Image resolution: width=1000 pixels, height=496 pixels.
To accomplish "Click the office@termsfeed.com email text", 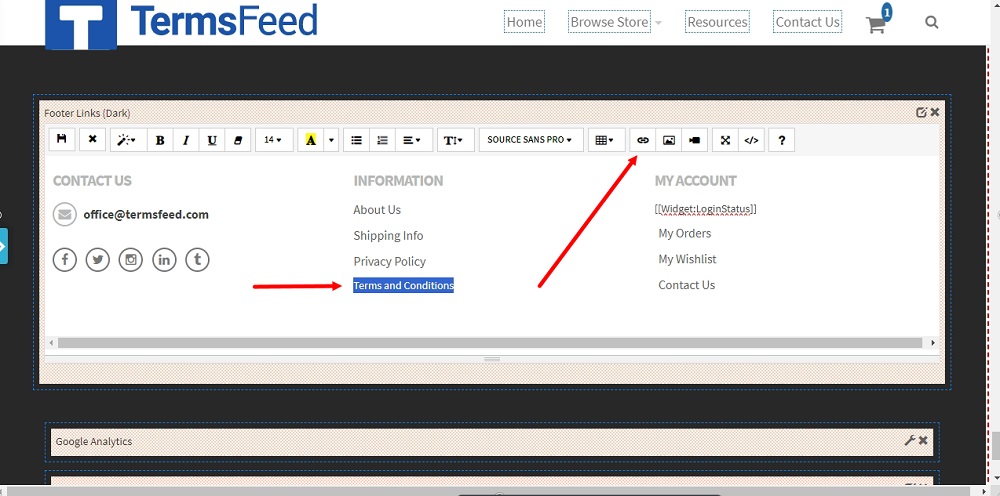I will [x=146, y=214].
